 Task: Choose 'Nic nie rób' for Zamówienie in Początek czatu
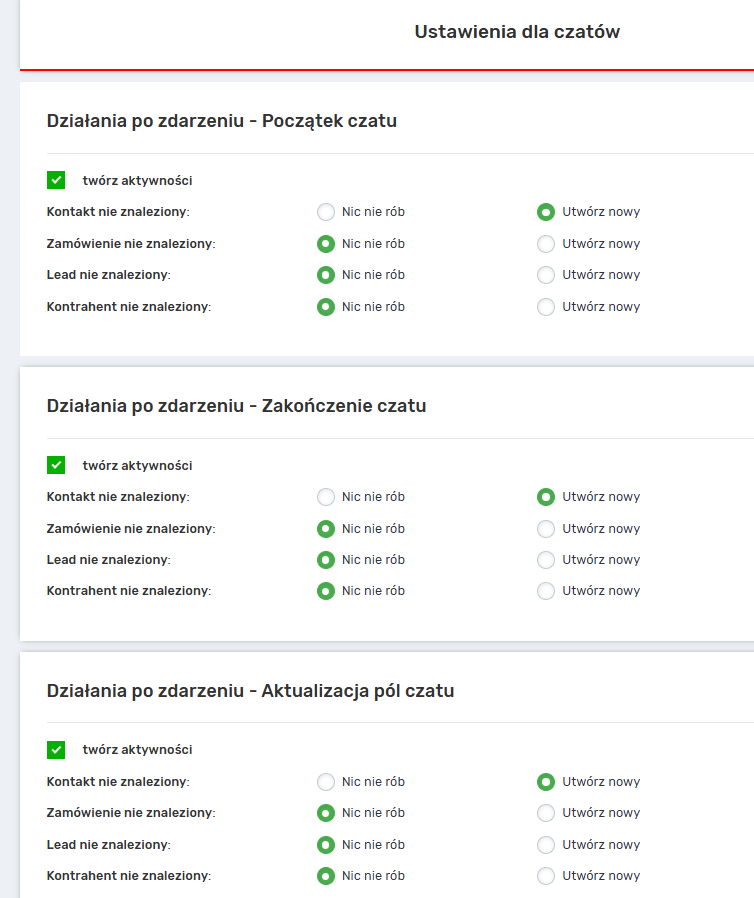pos(326,244)
